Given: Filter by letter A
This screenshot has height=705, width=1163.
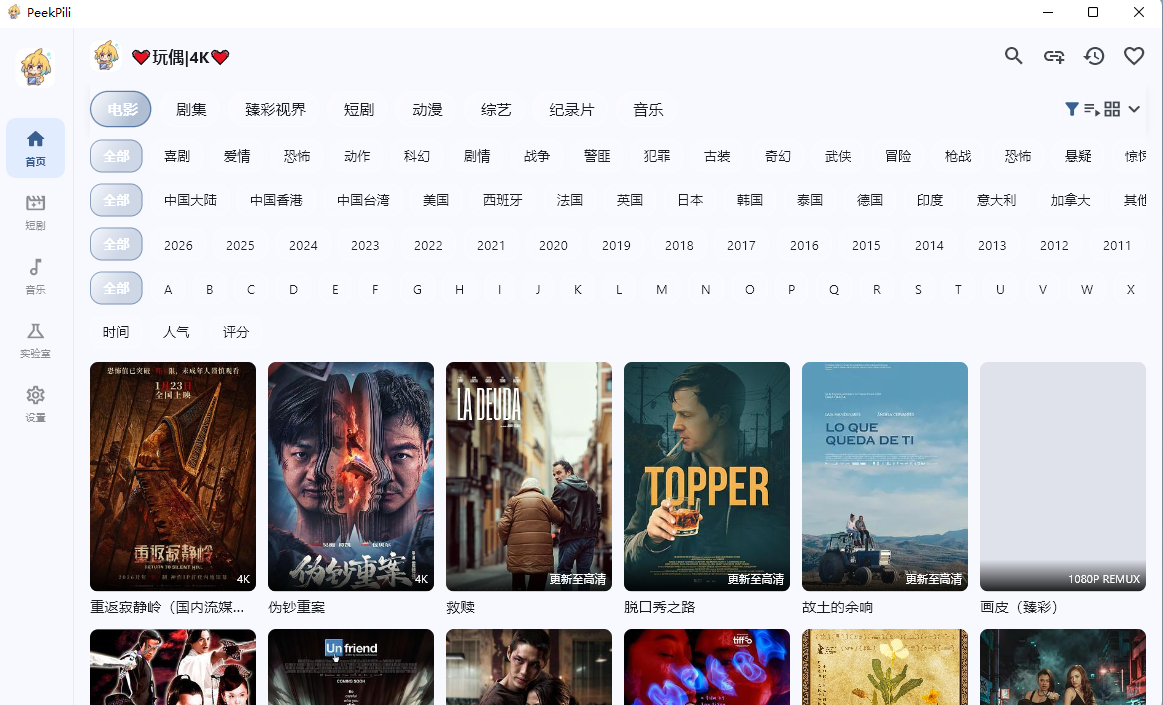Looking at the screenshot, I should [168, 289].
